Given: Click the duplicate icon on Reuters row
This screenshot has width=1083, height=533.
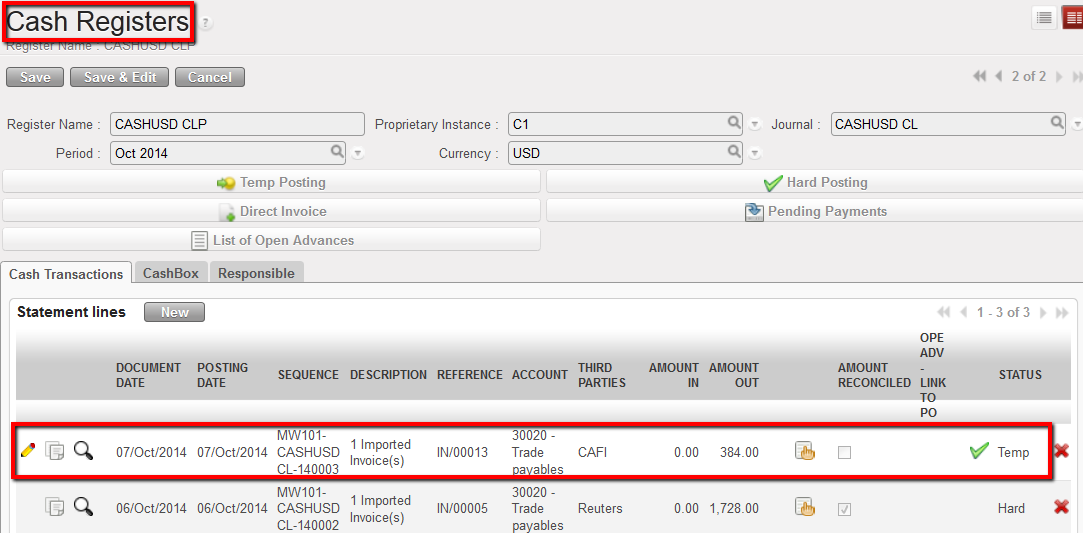Looking at the screenshot, I should tap(55, 507).
